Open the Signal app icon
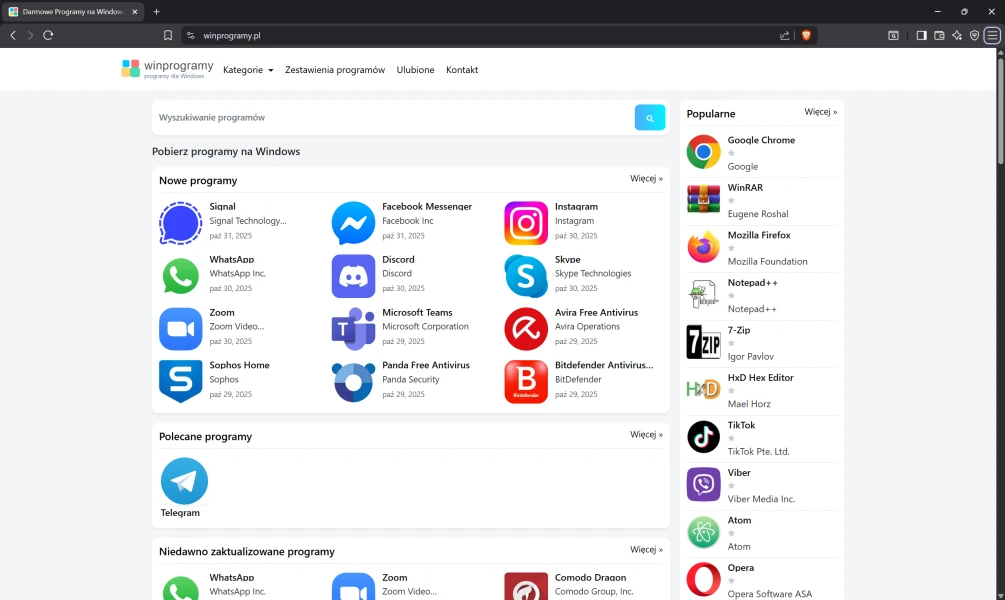 pyautogui.click(x=180, y=223)
